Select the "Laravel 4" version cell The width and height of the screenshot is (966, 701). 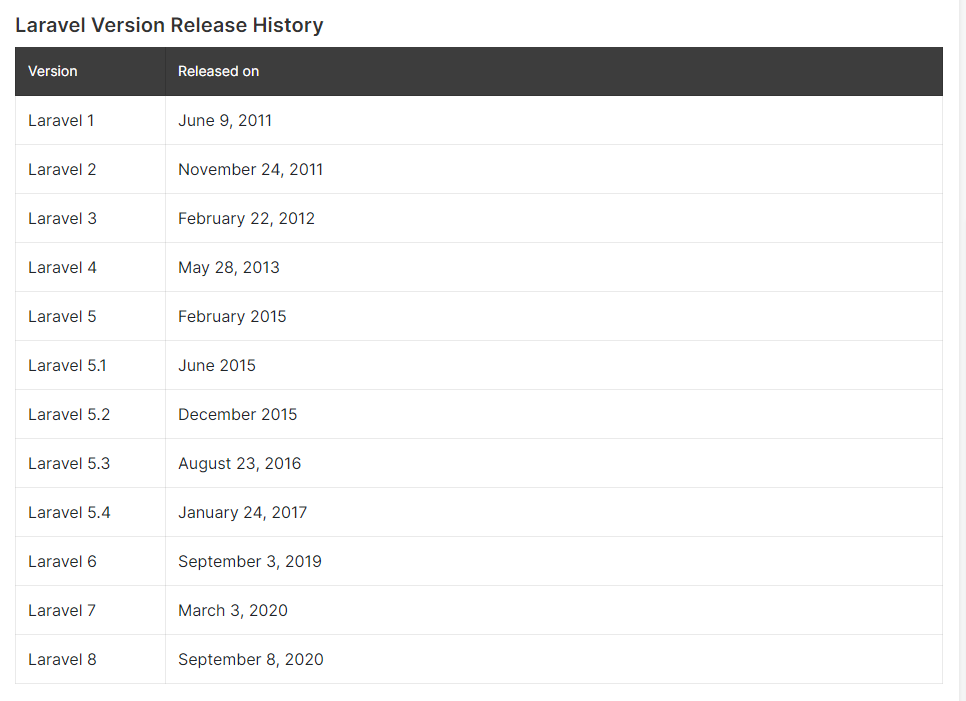(x=62, y=267)
